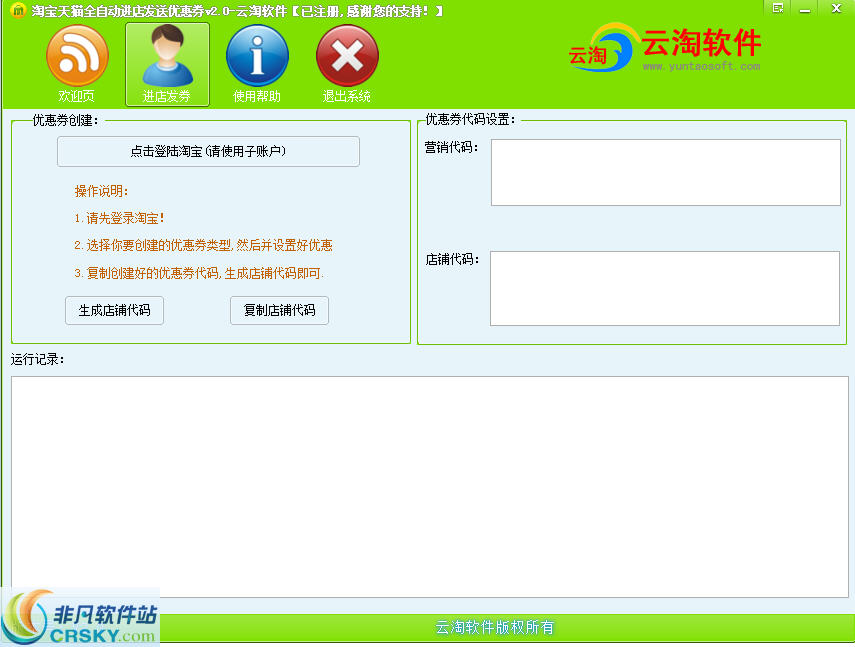
Task: Click the 云淘软件版权所有 footer bar
Action: point(497,628)
